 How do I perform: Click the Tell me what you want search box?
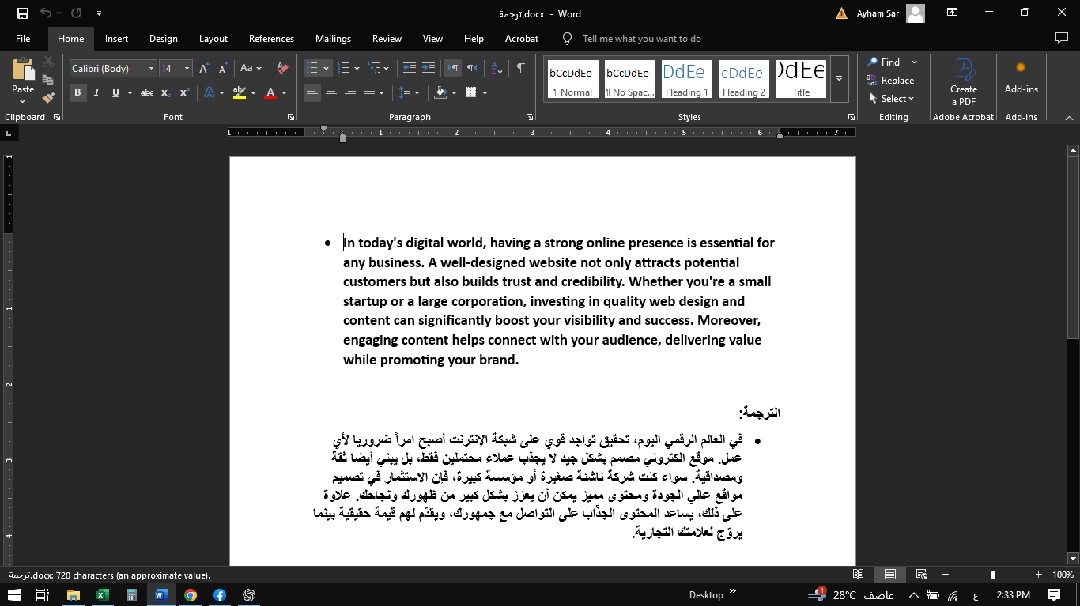coord(641,39)
